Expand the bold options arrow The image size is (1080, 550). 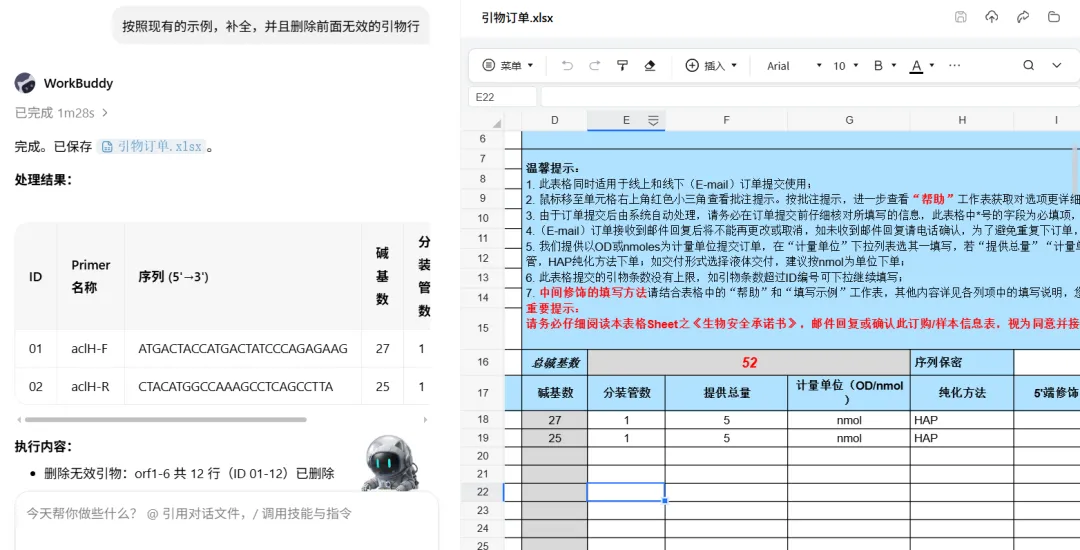pyautogui.click(x=894, y=65)
